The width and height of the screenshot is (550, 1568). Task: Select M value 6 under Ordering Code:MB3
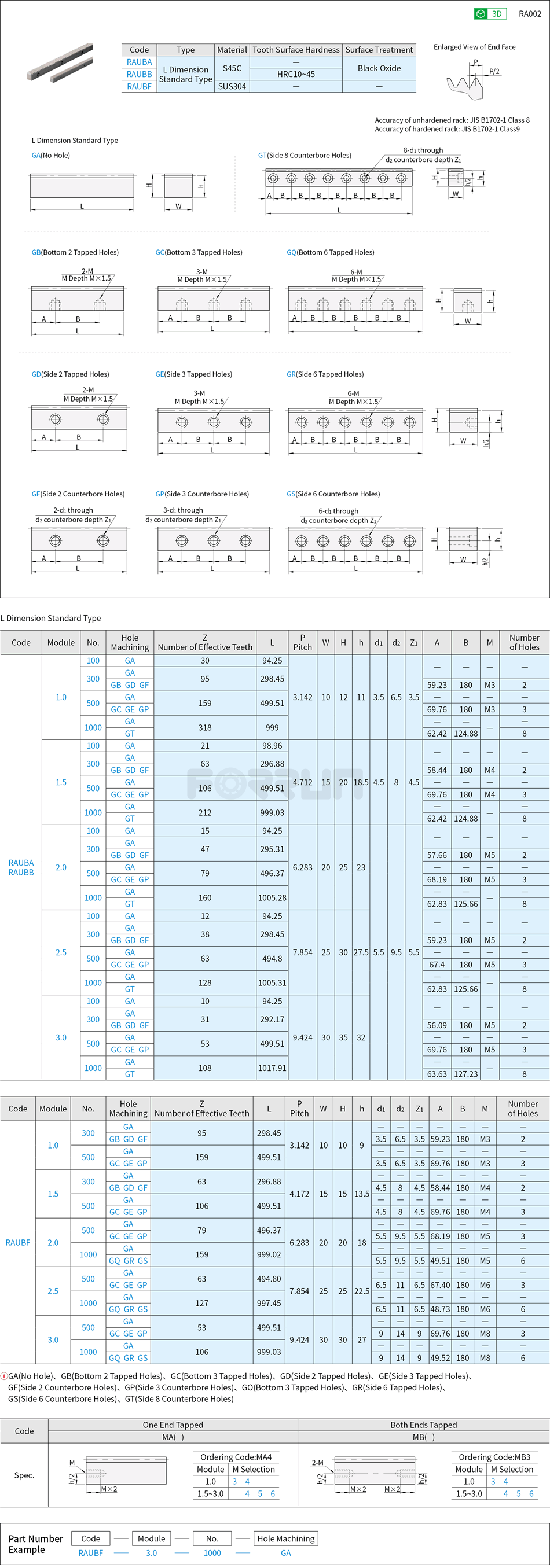pos(530,1493)
